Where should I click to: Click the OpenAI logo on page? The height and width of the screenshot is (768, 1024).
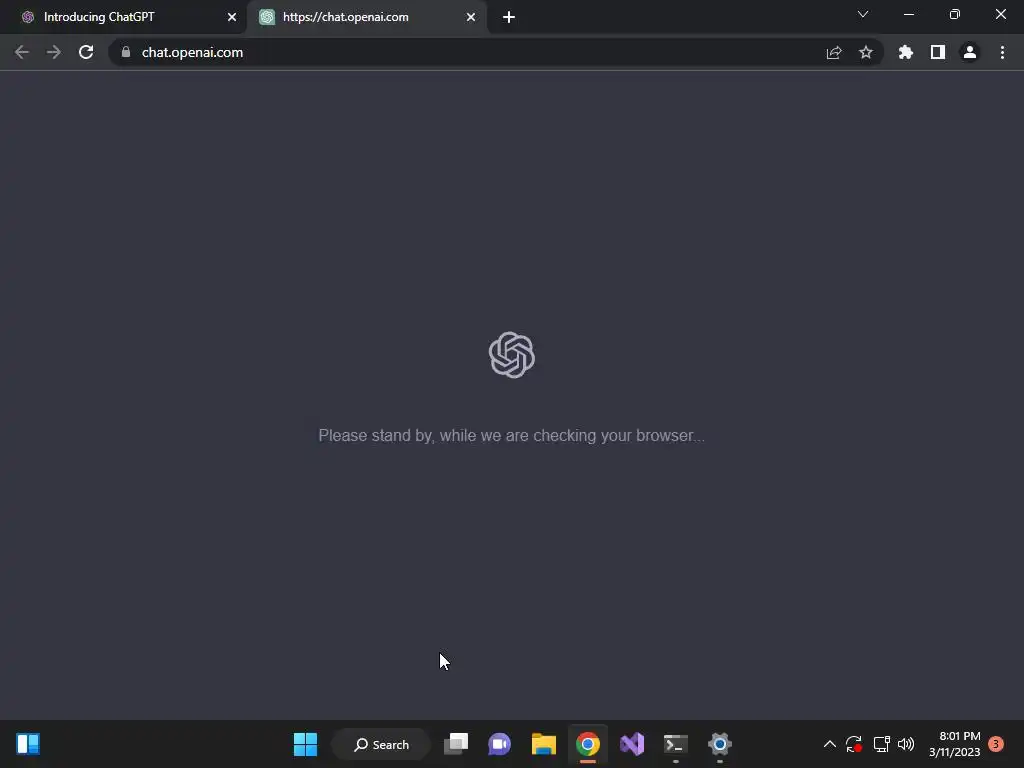click(x=512, y=355)
